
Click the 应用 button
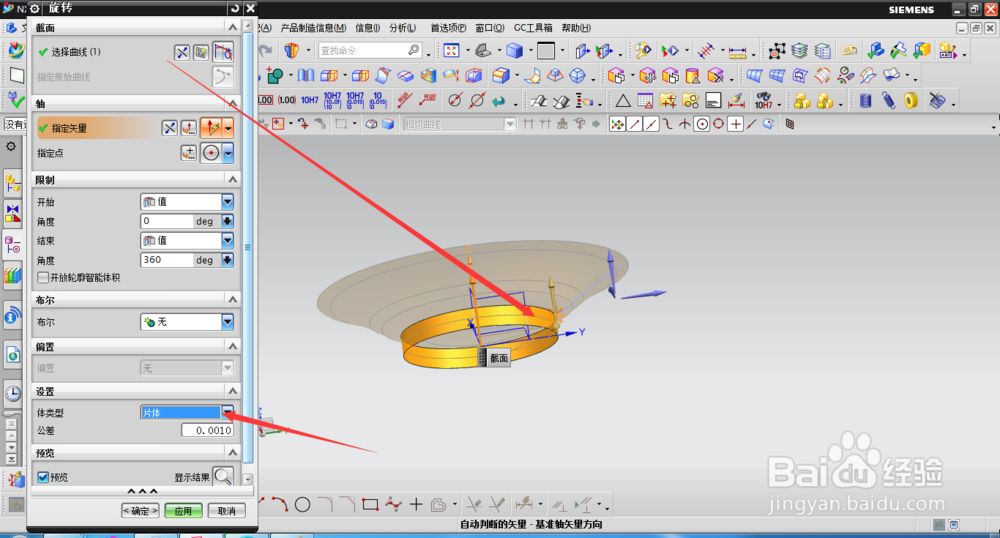(x=184, y=511)
